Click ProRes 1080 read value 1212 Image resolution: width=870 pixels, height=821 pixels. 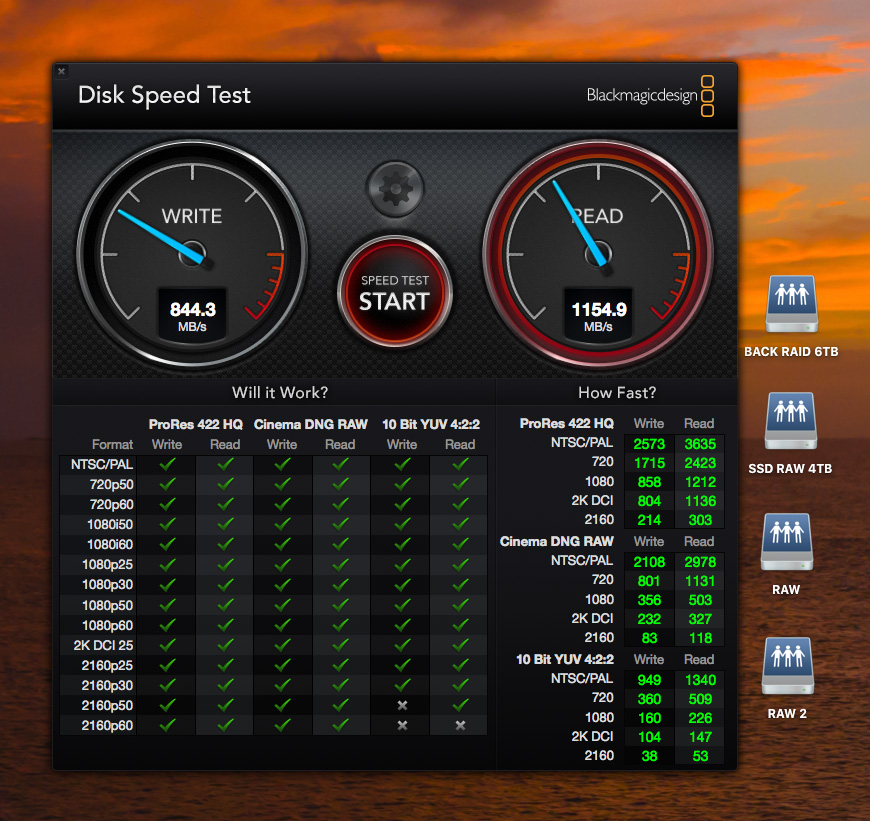[x=700, y=482]
